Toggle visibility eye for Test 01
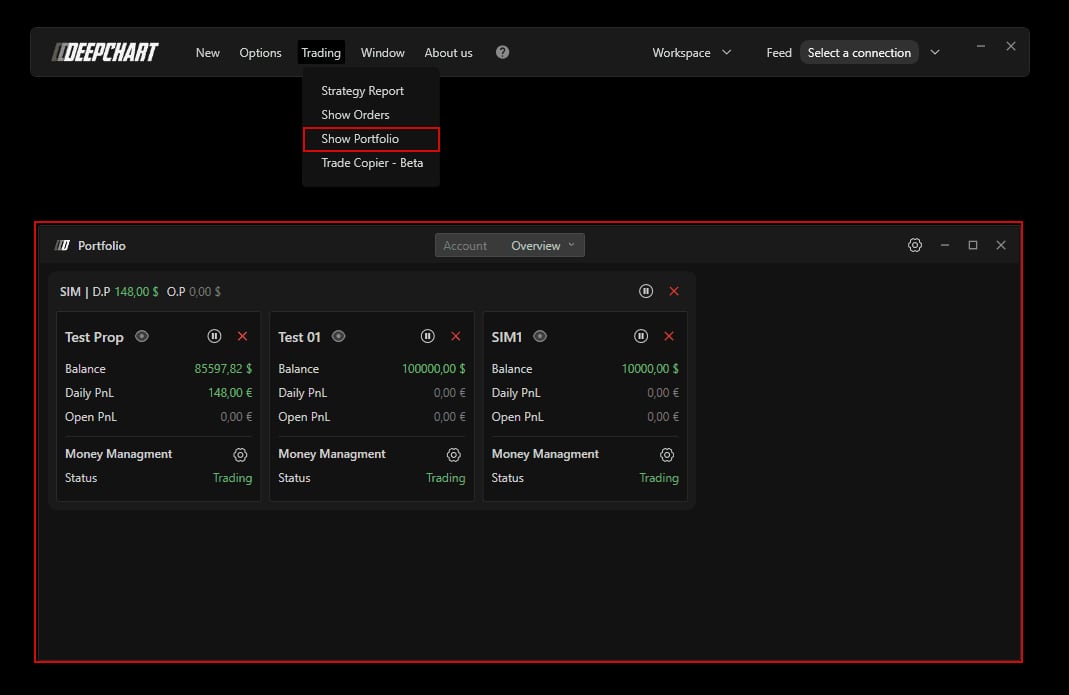This screenshot has width=1069, height=695. 338,336
